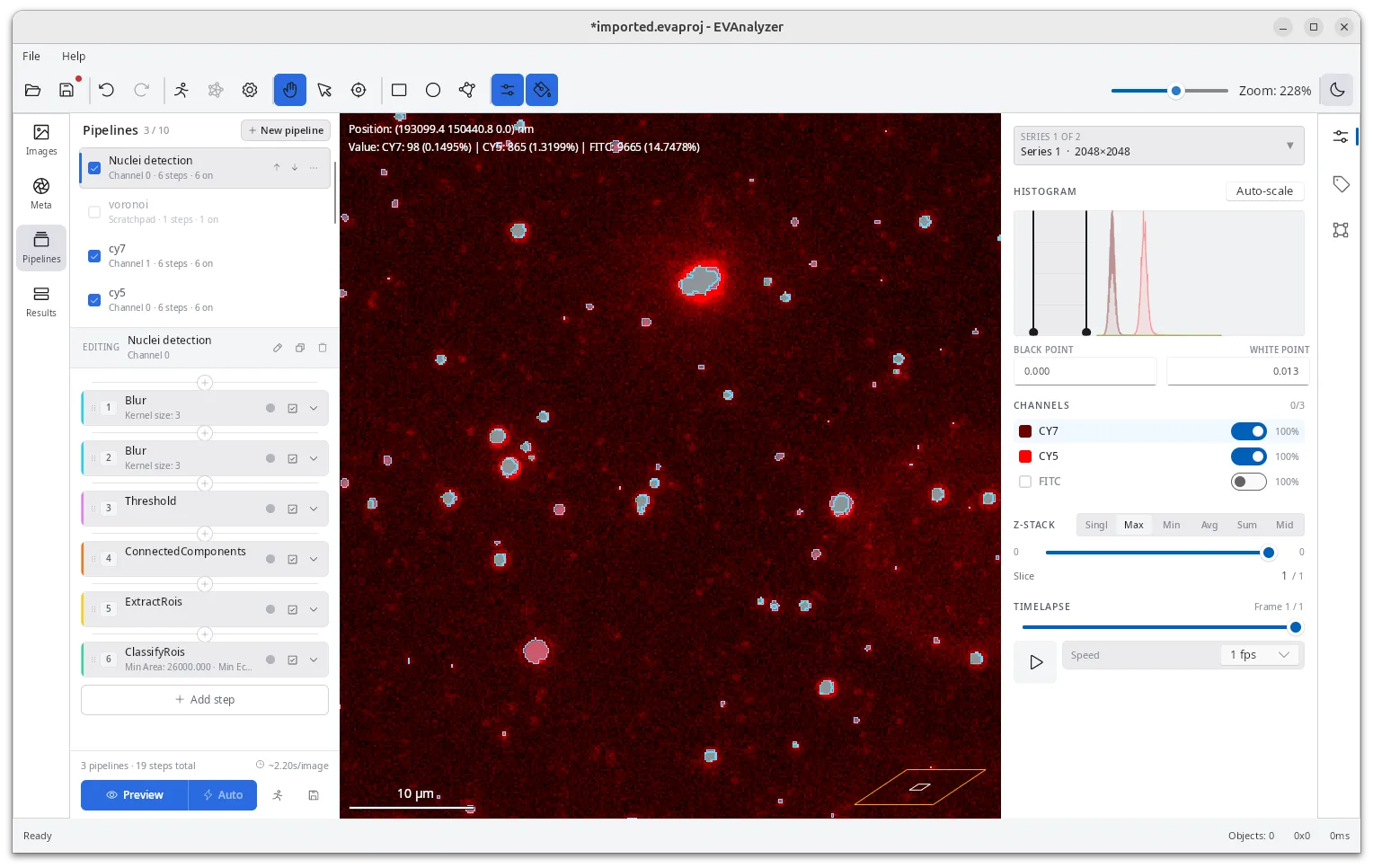Toggle the Threshold step enable checkbox

(x=292, y=509)
